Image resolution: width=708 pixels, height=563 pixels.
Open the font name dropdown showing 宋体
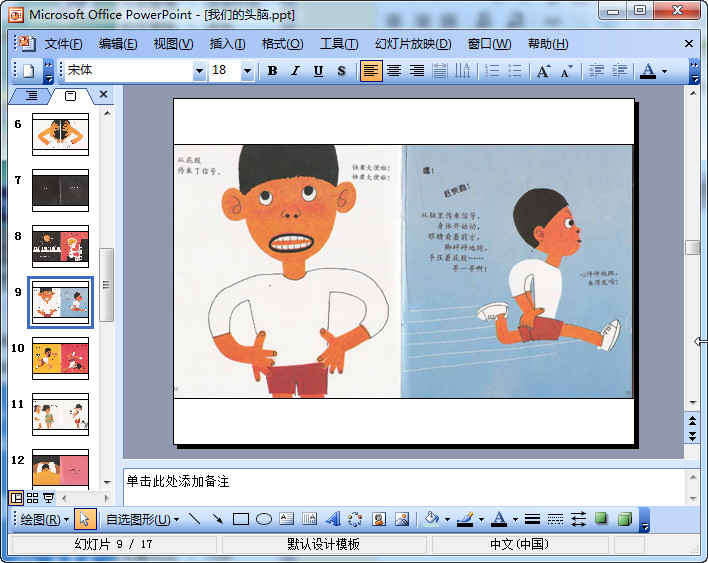(x=199, y=71)
